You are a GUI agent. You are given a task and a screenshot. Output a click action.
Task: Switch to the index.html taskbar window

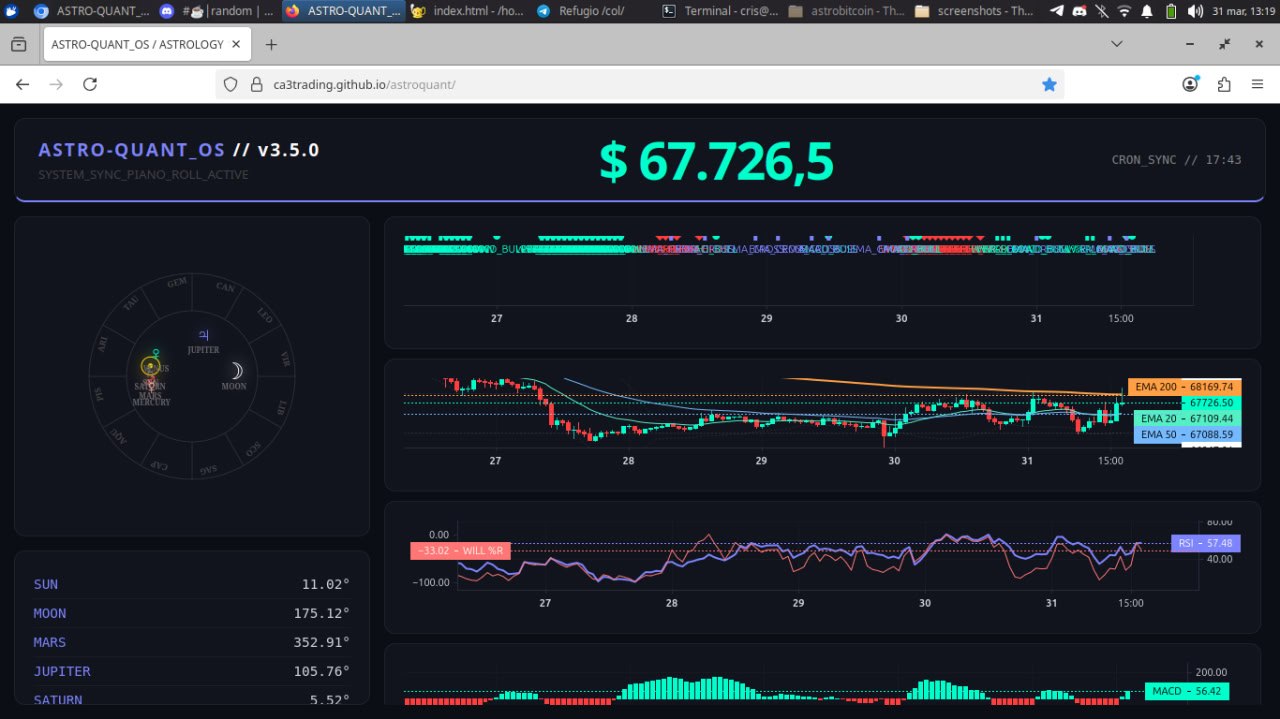(468, 11)
